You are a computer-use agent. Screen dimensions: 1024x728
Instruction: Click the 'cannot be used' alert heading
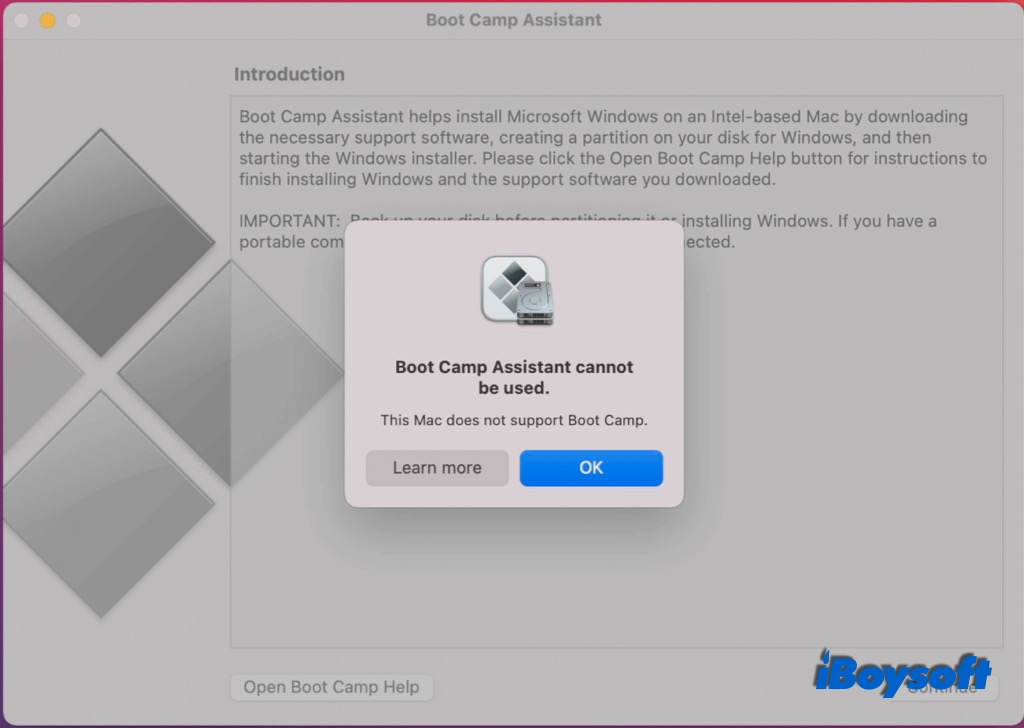click(514, 377)
